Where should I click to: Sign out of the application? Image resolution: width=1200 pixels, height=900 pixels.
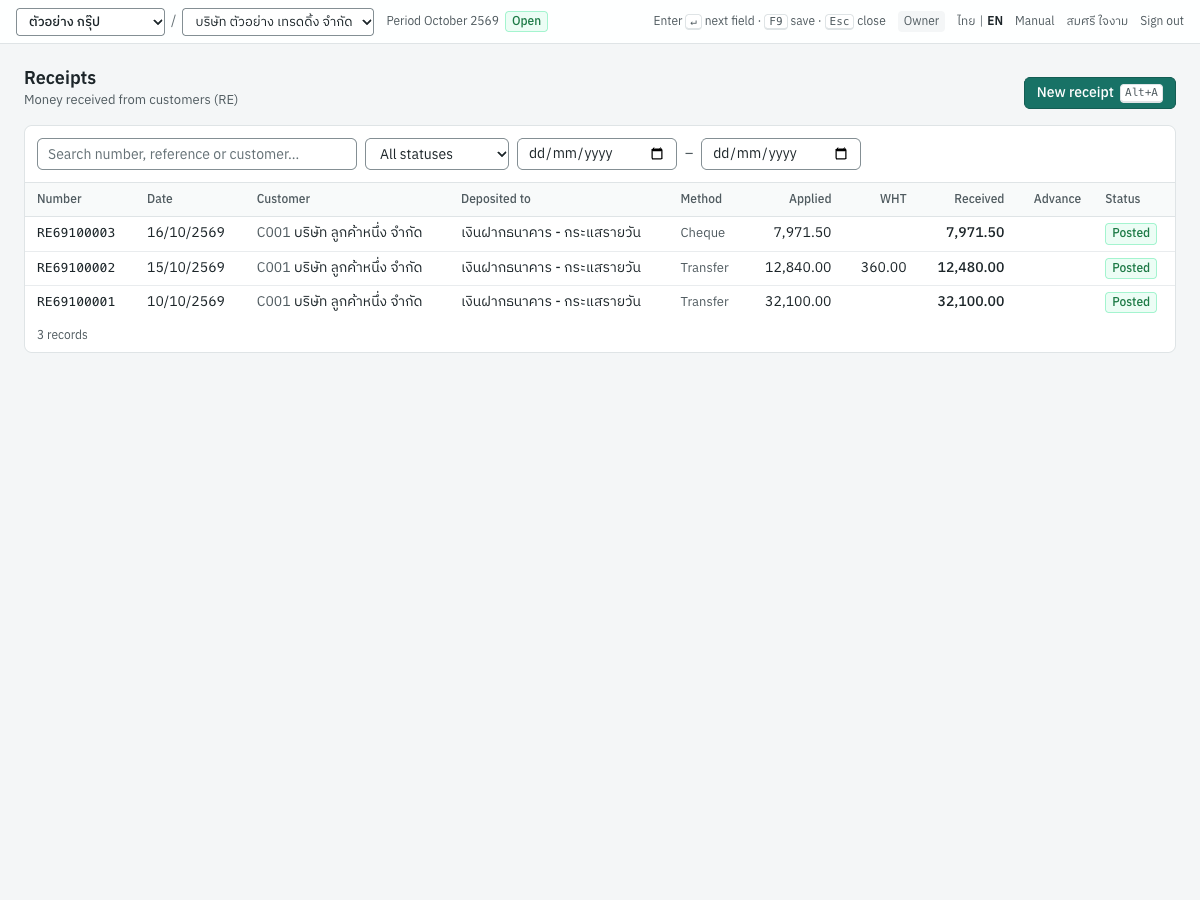(x=1162, y=21)
